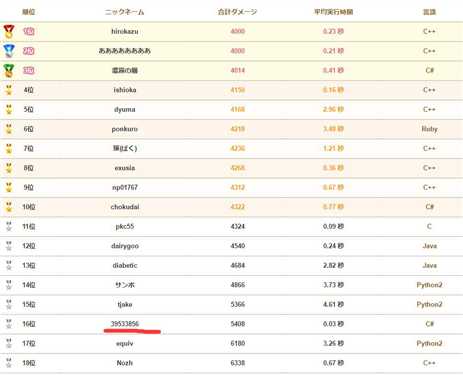Select the nickname diabetic
The image size is (463, 375).
(x=125, y=265)
